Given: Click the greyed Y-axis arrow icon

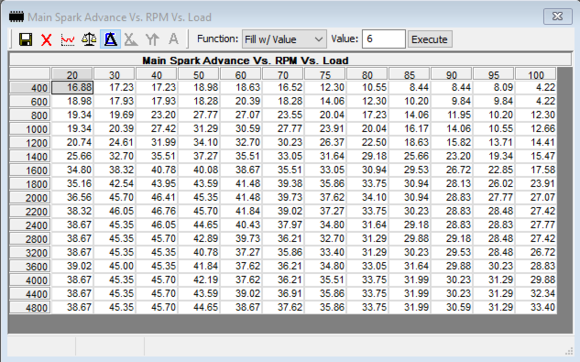Looking at the screenshot, I should coord(152,39).
